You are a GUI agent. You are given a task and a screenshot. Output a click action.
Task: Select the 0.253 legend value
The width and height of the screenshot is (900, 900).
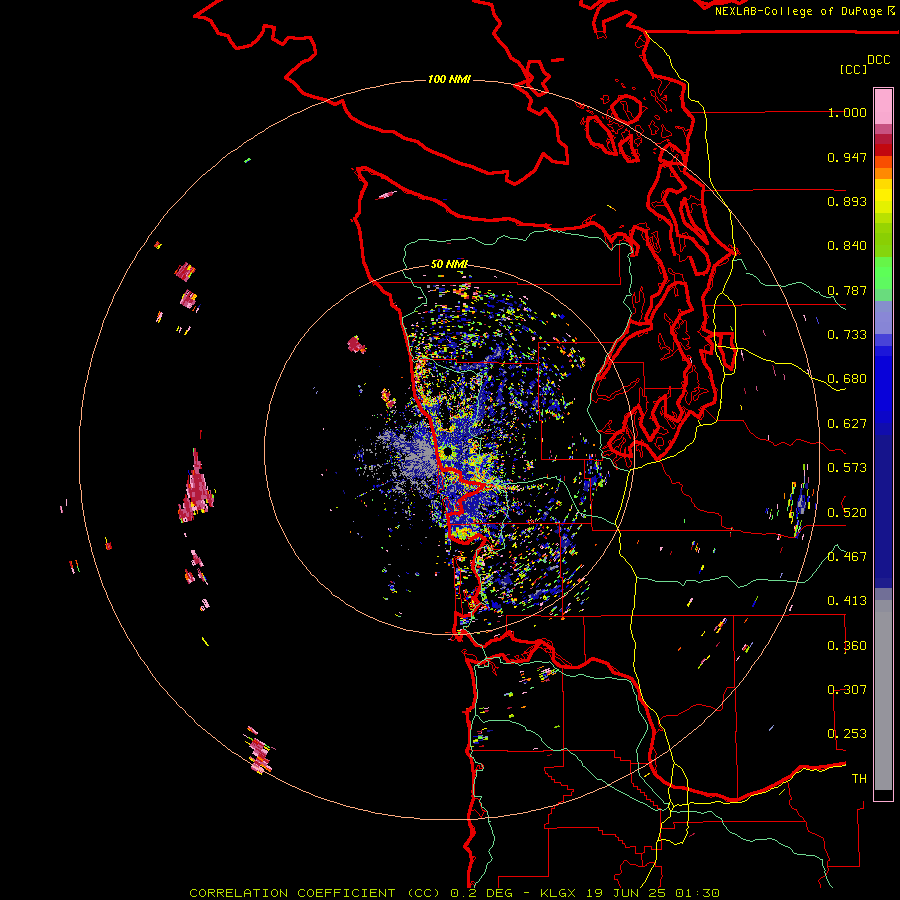847,734
